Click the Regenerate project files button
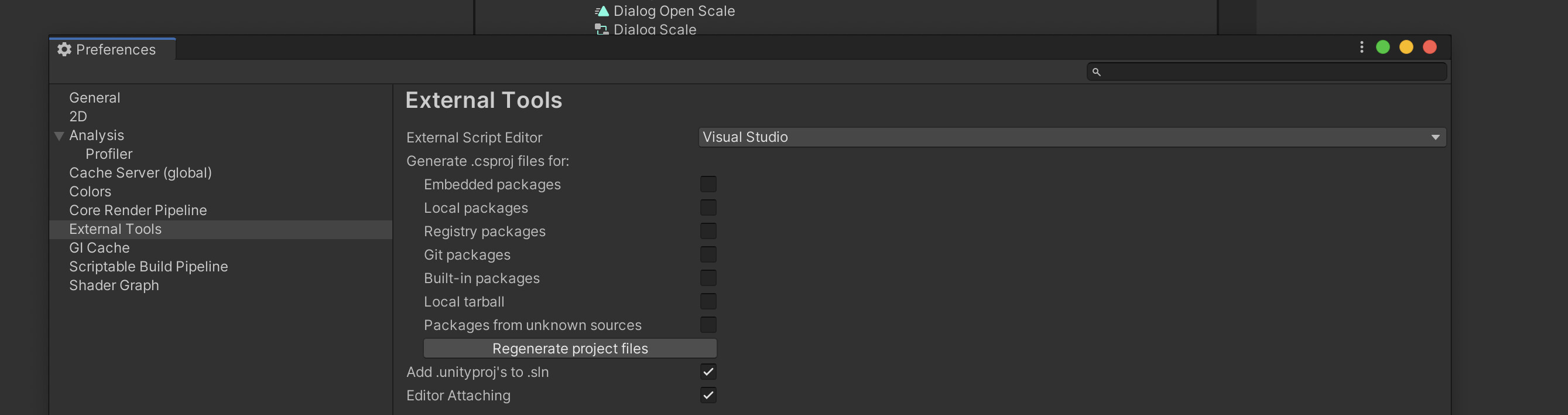 (570, 348)
